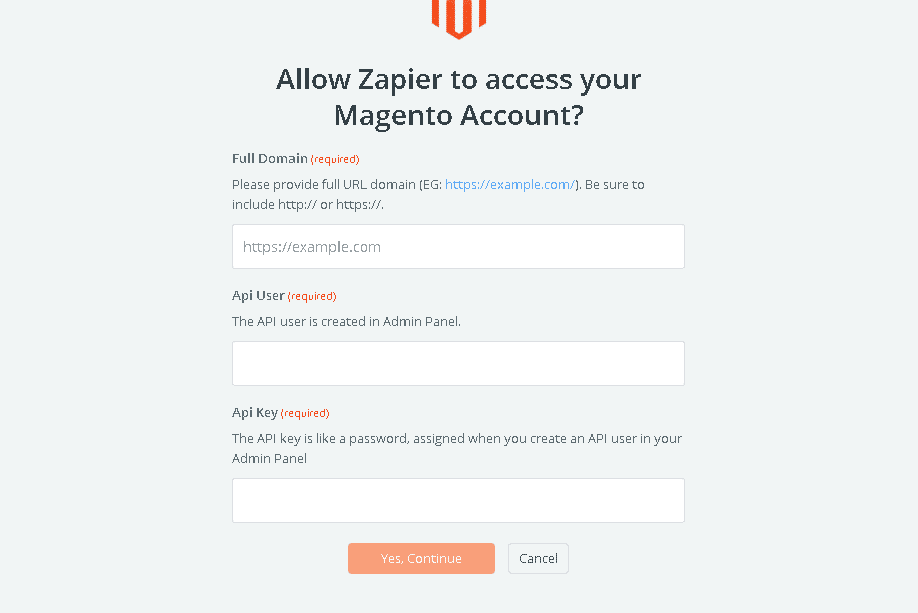Click the required marker beside Api Key
This screenshot has height=613, width=918.
coord(305,414)
